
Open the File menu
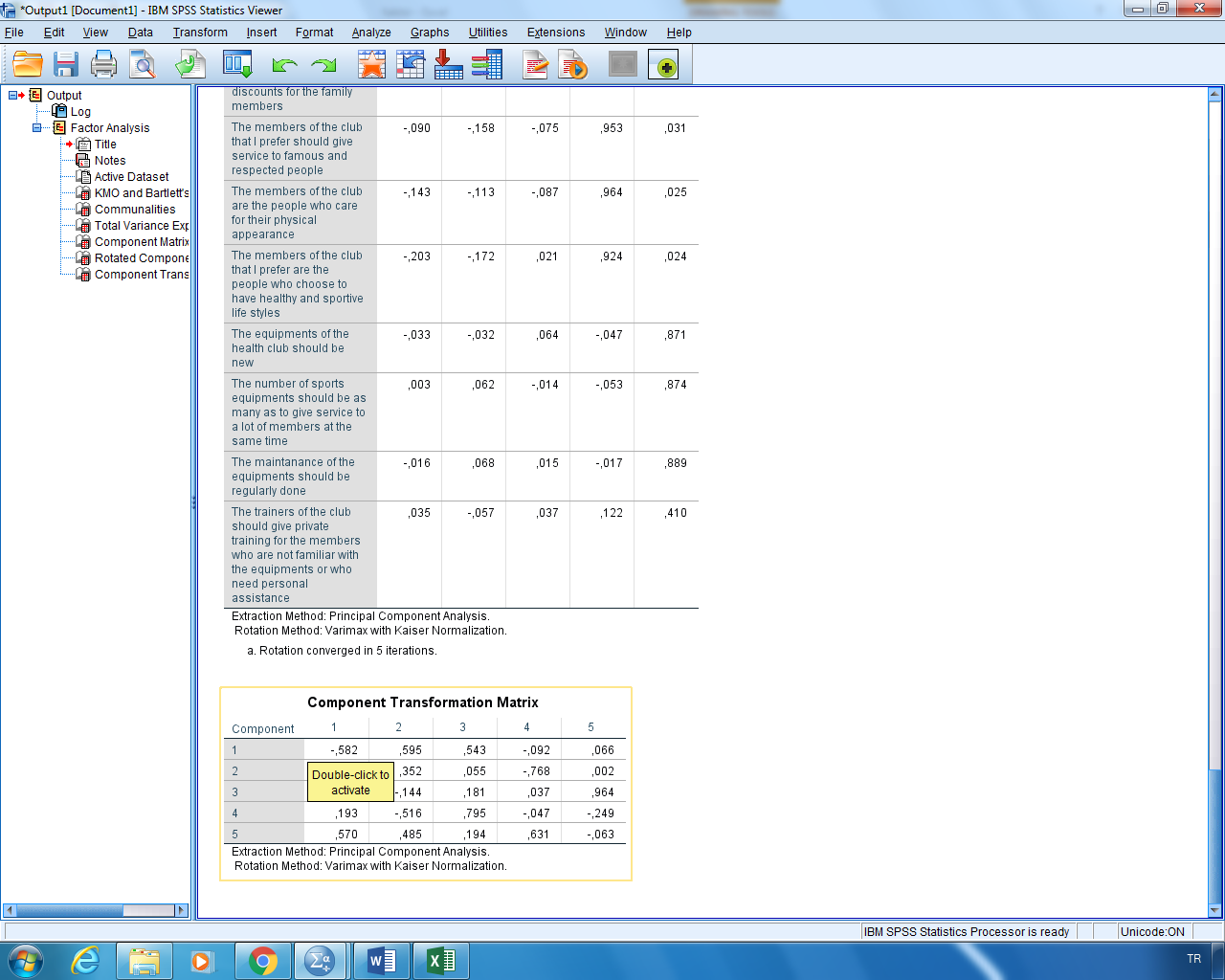tap(14, 32)
